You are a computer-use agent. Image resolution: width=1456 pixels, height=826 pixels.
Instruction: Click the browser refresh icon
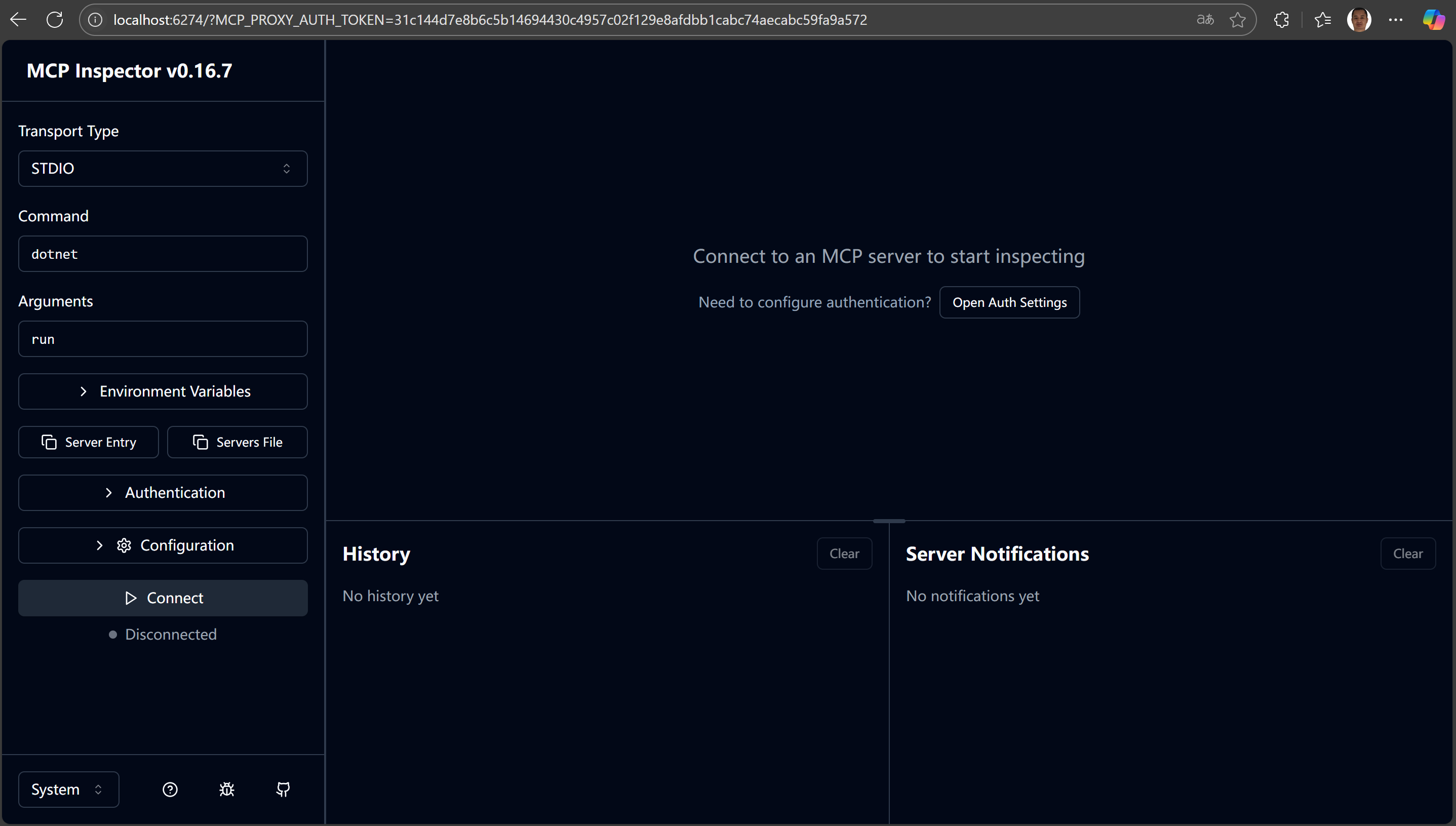[x=55, y=20]
